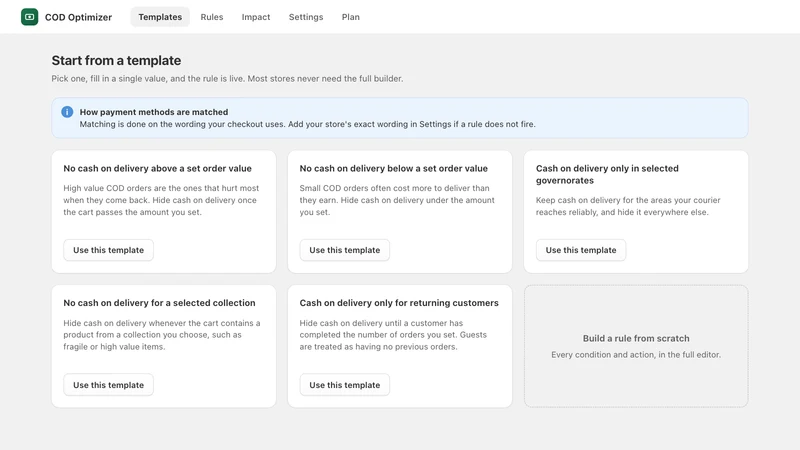Click 'Cash on delivery only for returning customers' title
The width and height of the screenshot is (800, 450).
pos(399,303)
